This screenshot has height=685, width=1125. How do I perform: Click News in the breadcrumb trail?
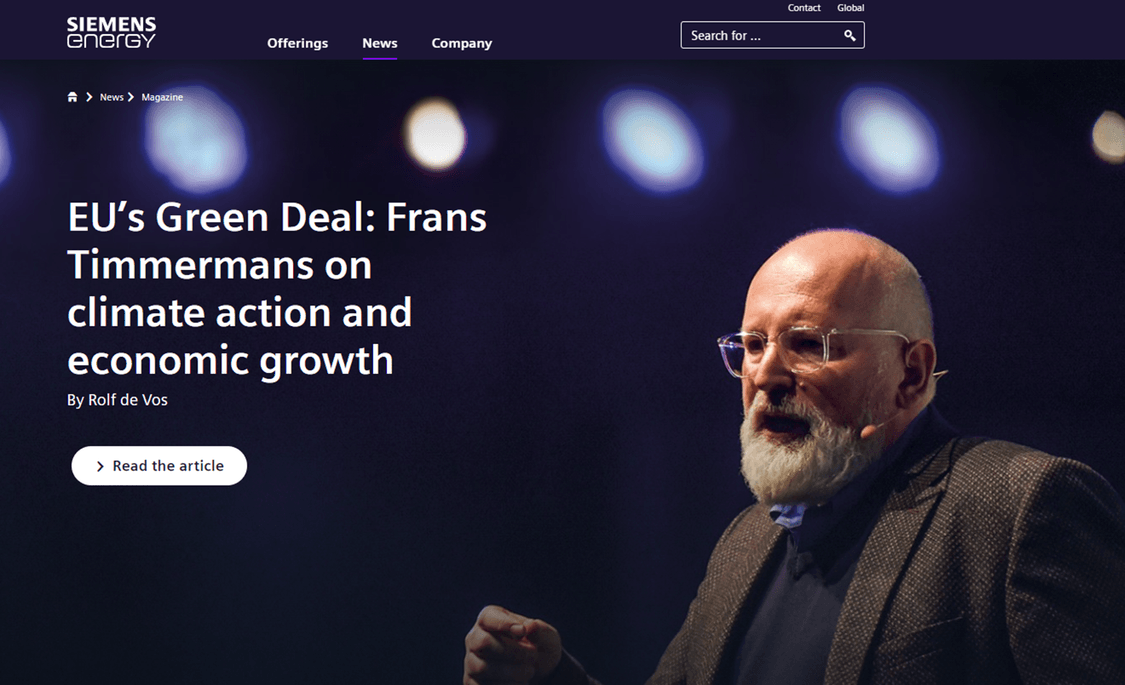tap(111, 97)
